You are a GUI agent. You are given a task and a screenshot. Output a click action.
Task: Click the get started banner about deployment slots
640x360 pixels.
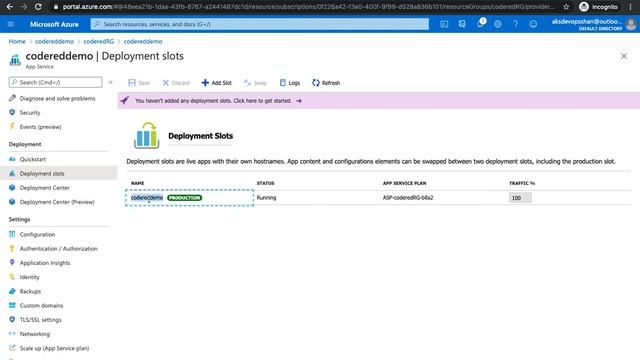click(x=379, y=100)
